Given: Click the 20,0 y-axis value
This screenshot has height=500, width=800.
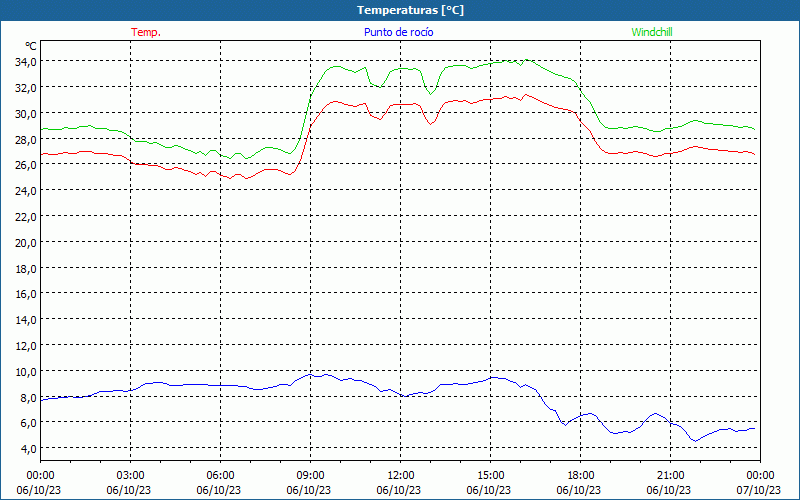Looking at the screenshot, I should pyautogui.click(x=26, y=243).
